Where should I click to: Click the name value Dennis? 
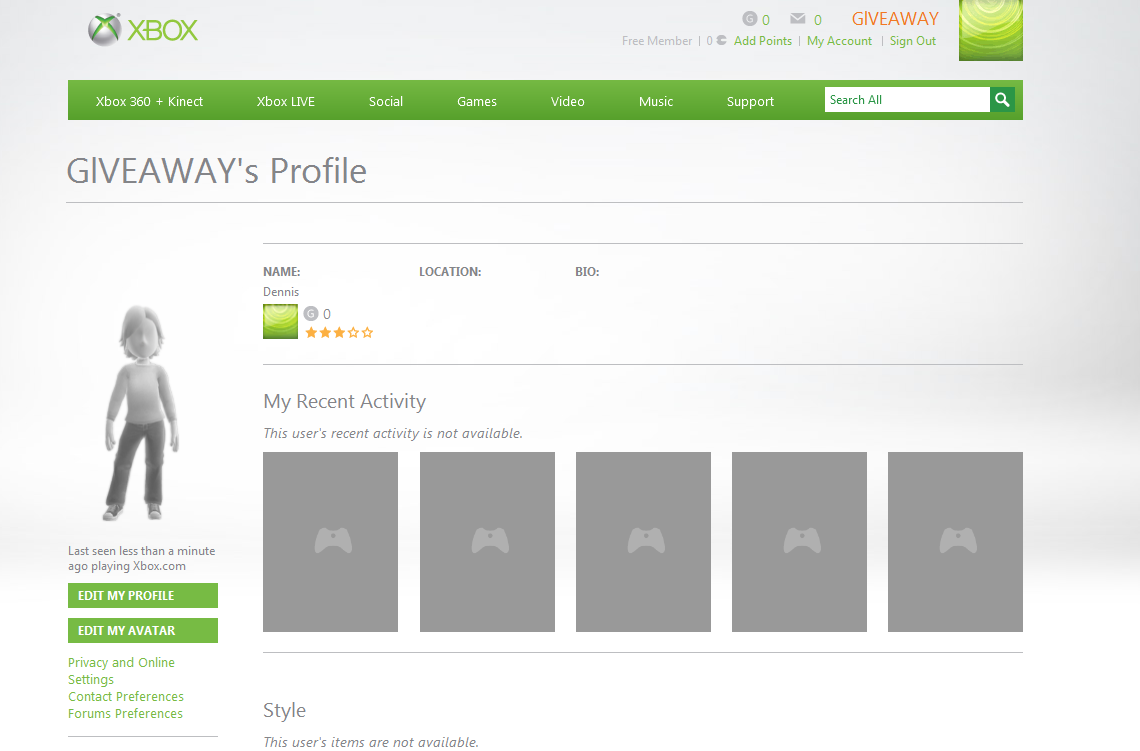click(281, 292)
